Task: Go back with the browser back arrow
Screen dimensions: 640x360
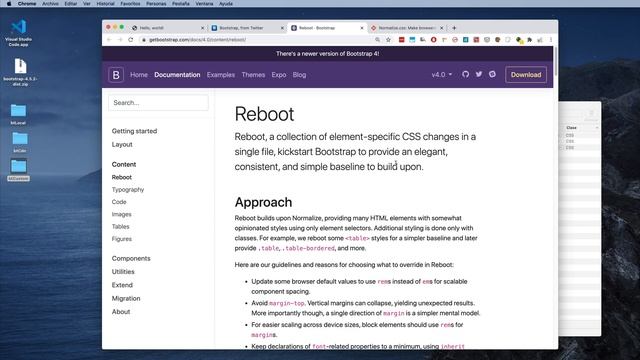Action: point(109,40)
